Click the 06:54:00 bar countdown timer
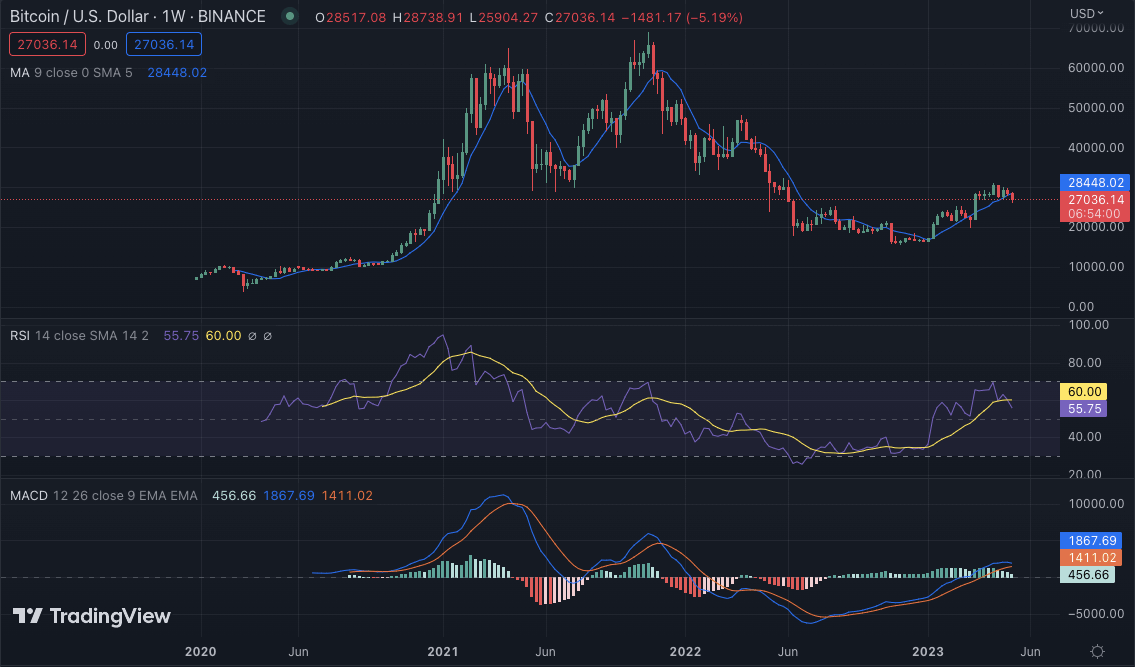 click(1095, 214)
